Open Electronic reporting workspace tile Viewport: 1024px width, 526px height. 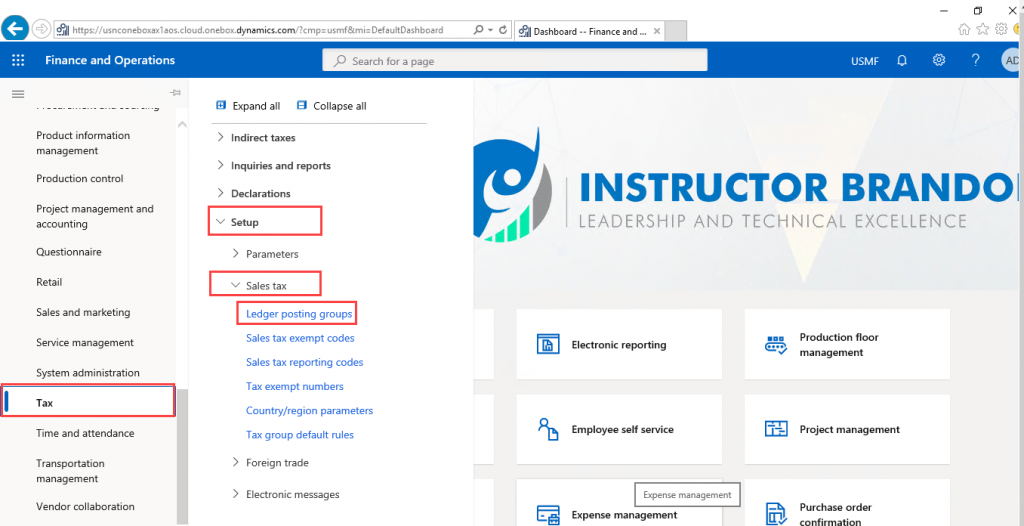coord(619,344)
